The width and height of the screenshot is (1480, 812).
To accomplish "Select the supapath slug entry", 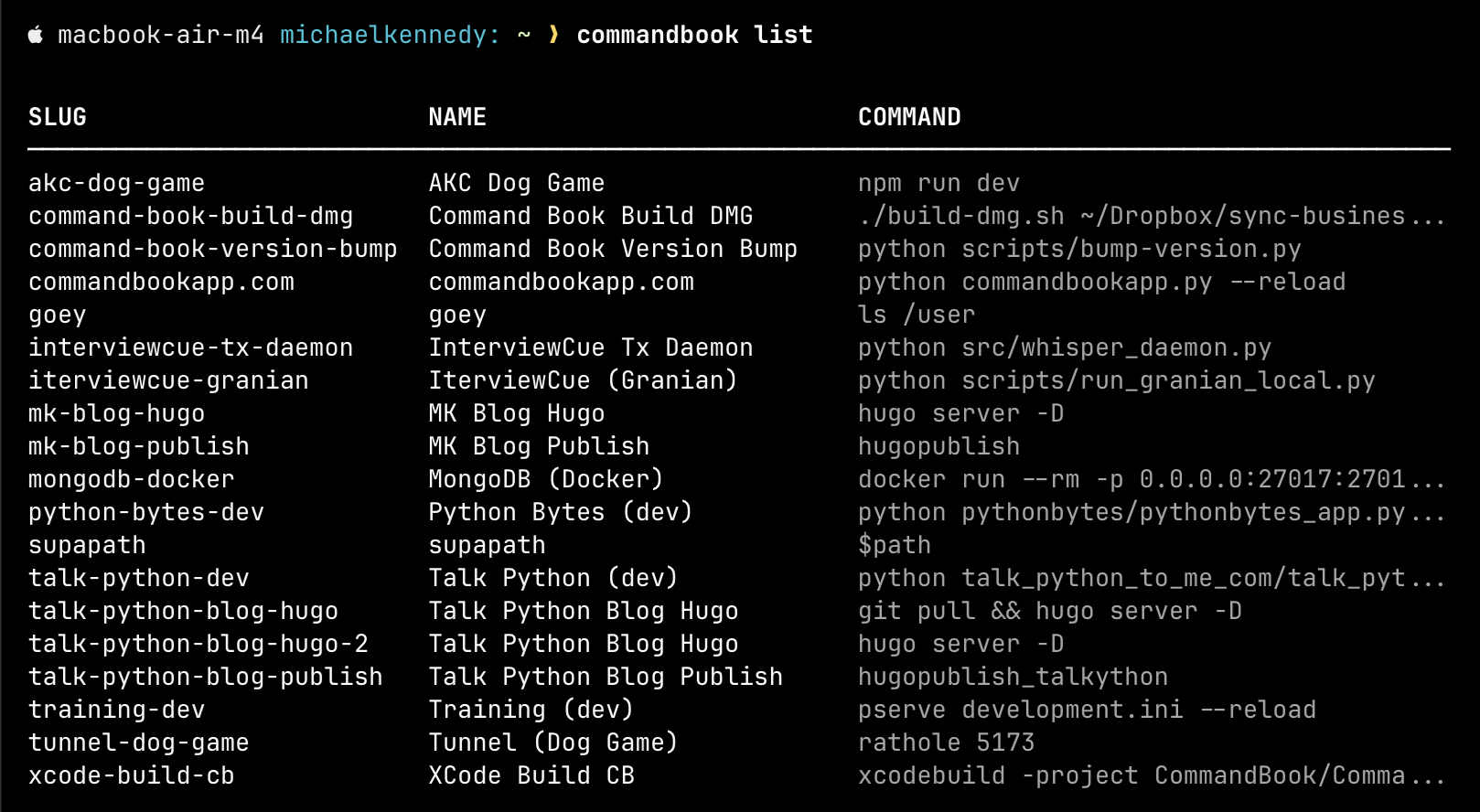I will [87, 545].
